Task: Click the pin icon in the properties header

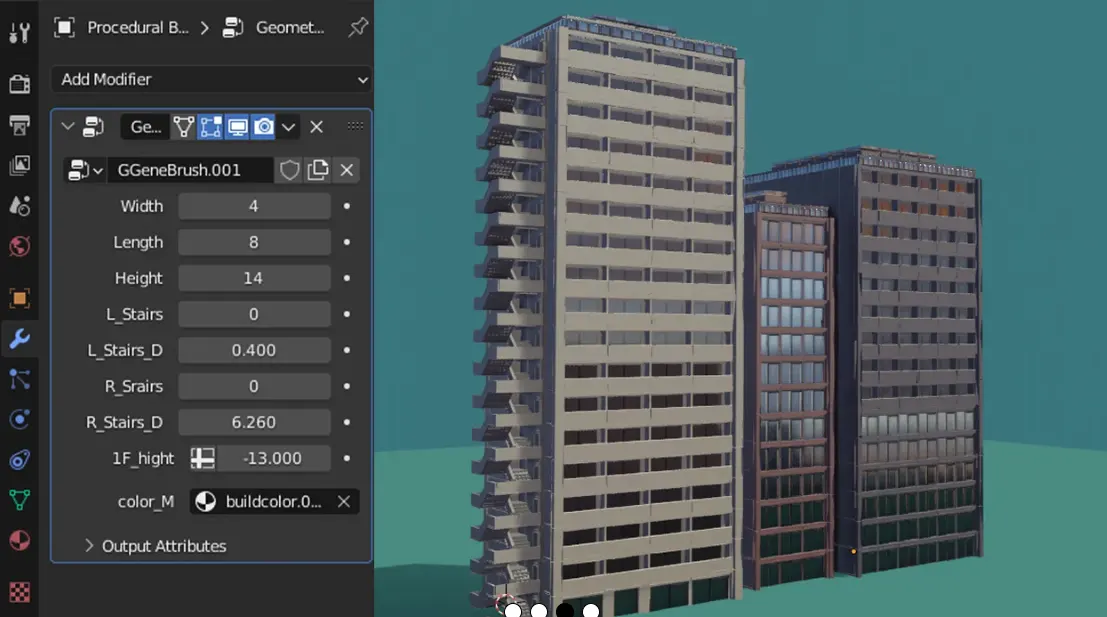Action: (357, 28)
